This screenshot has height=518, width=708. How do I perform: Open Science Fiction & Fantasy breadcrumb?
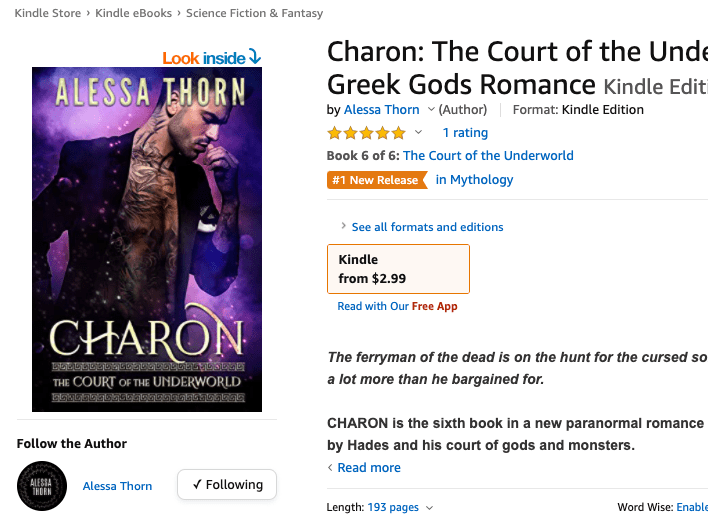(254, 13)
